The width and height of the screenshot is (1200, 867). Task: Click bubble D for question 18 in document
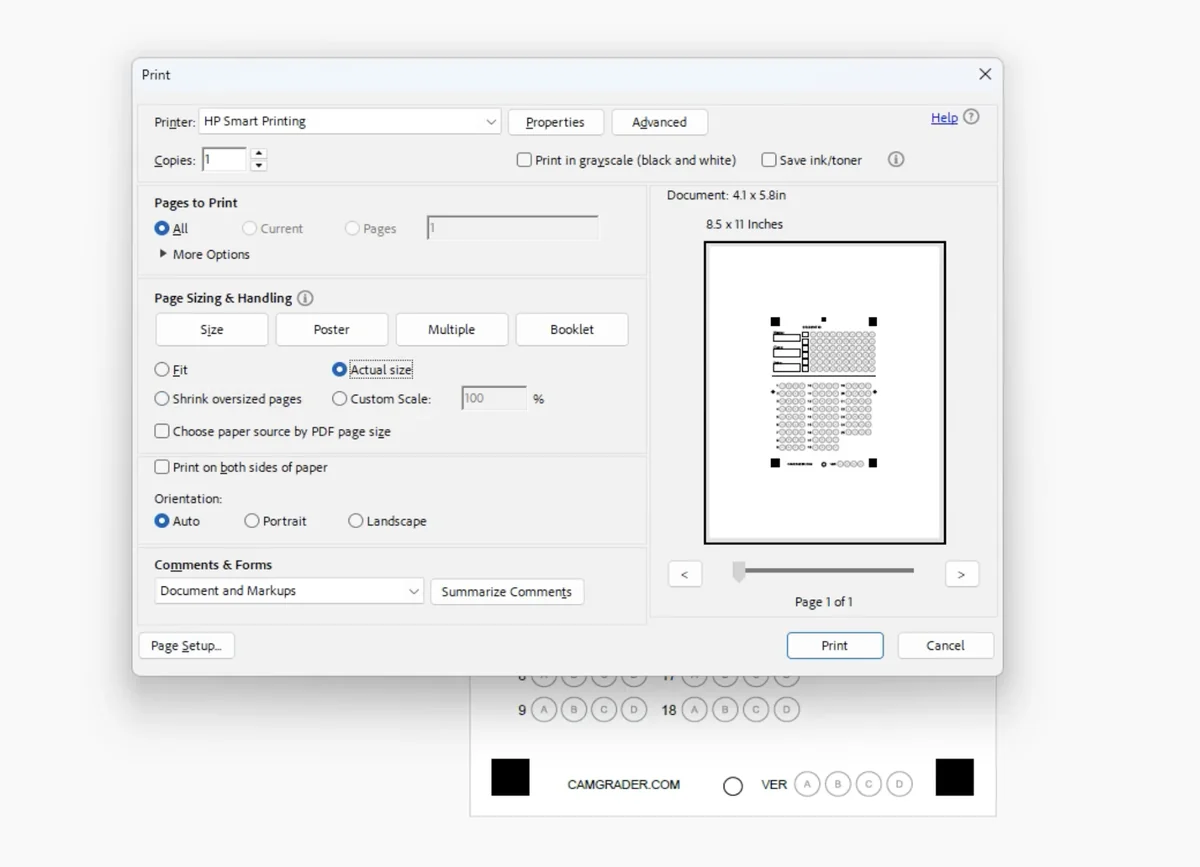[x=787, y=710]
